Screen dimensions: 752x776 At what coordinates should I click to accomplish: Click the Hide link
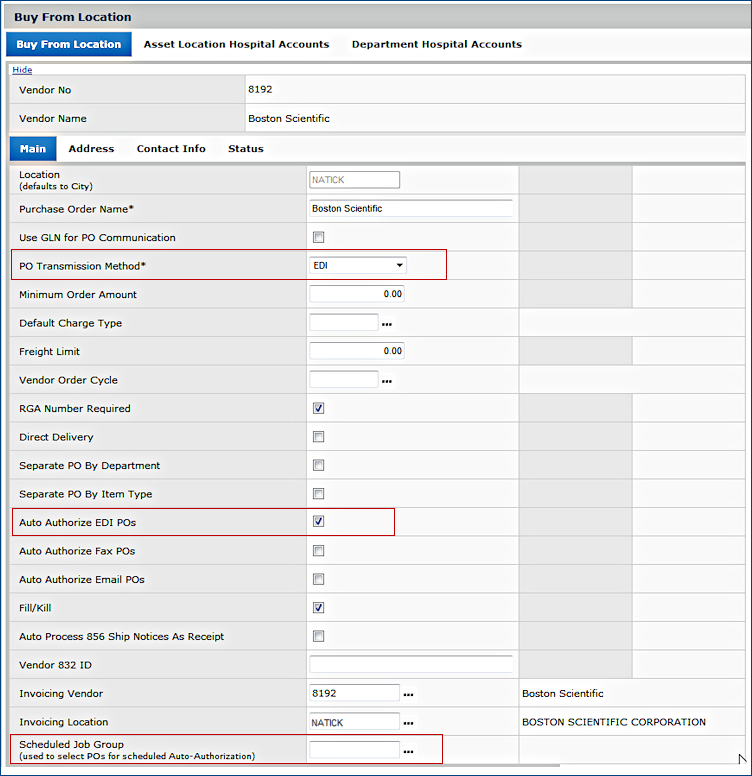(x=22, y=70)
